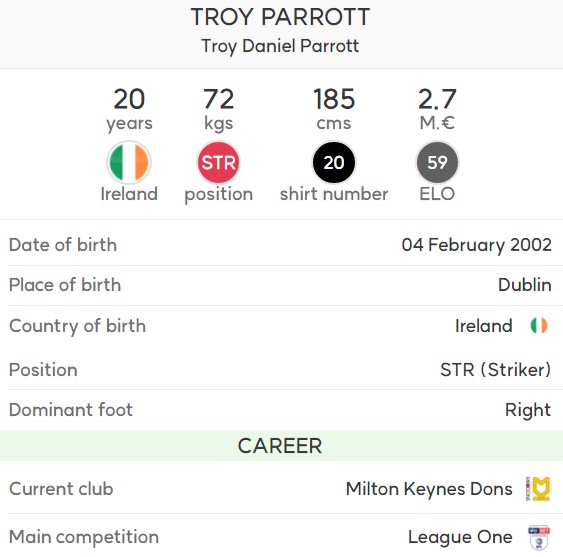Click the League One competition logo
Image resolution: width=563 pixels, height=557 pixels.
[x=539, y=538]
